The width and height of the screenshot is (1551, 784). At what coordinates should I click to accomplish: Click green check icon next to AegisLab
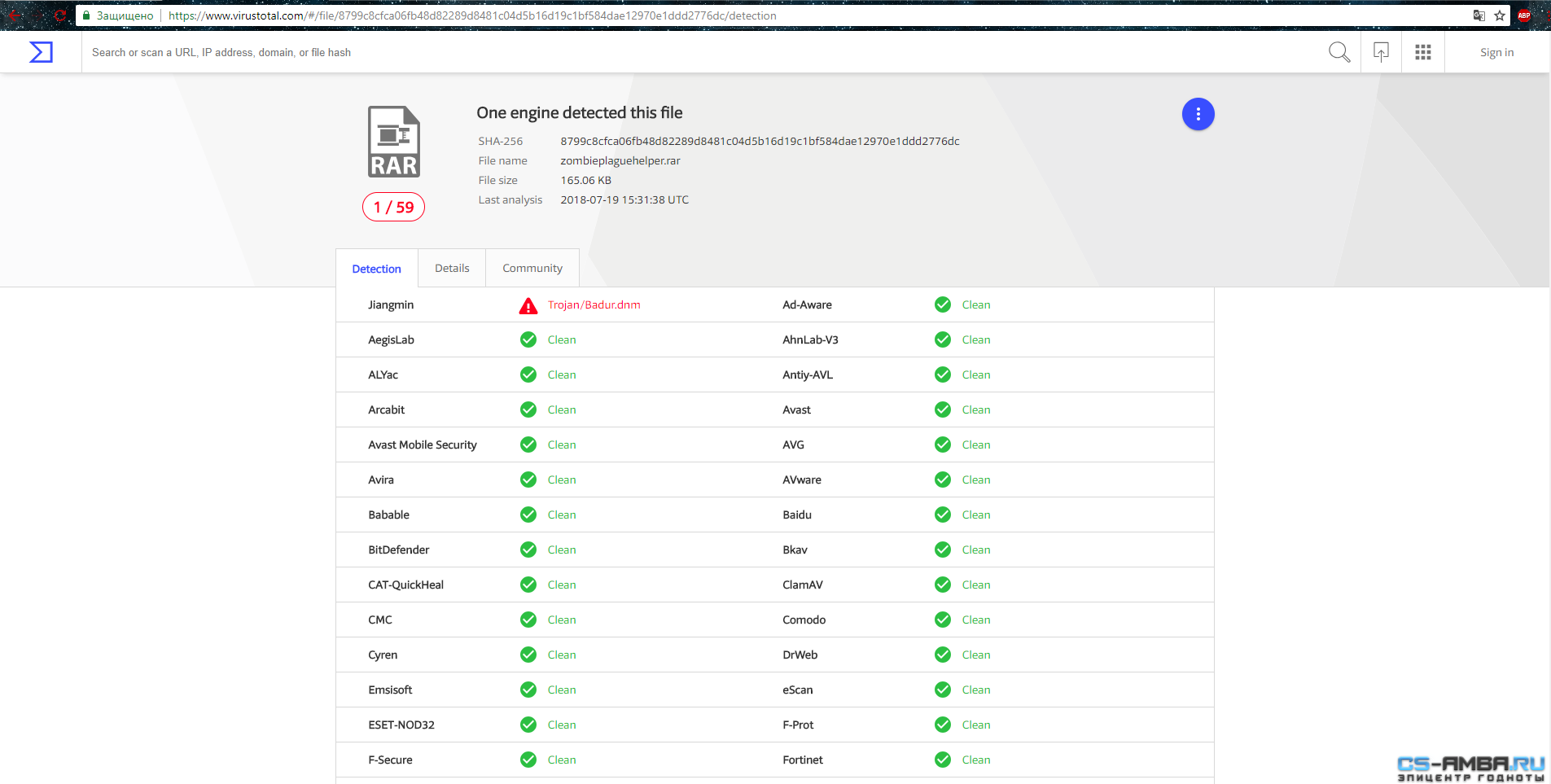tap(528, 339)
